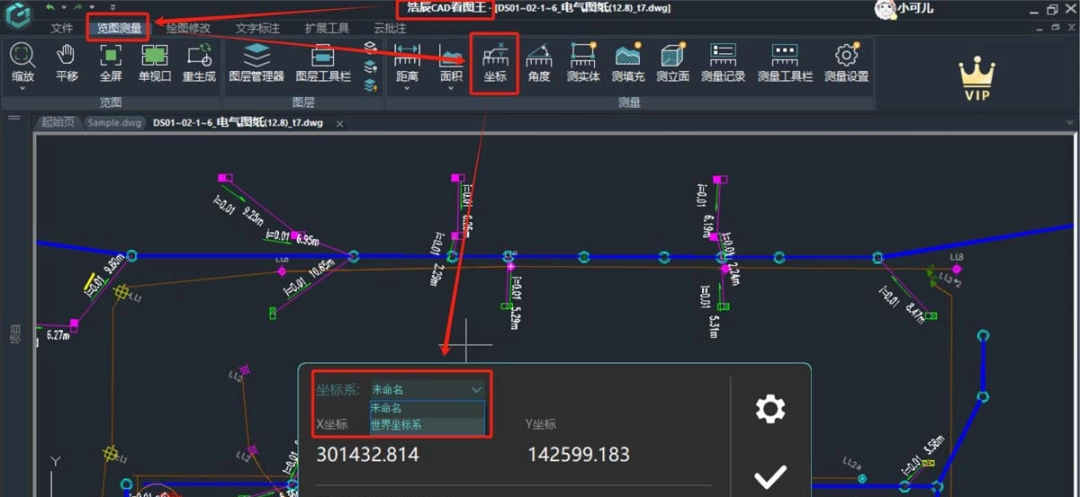Click the green undo arrow
This screenshot has width=1080, height=497.
[x=50, y=7]
